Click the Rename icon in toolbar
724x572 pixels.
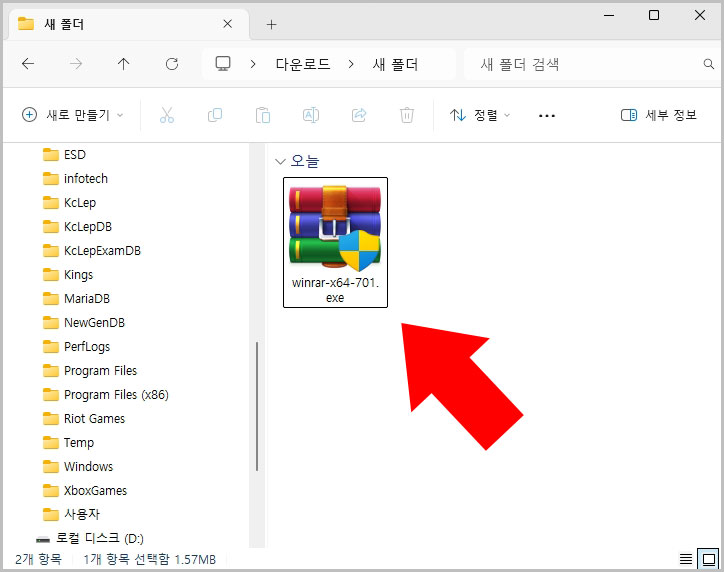click(x=311, y=115)
